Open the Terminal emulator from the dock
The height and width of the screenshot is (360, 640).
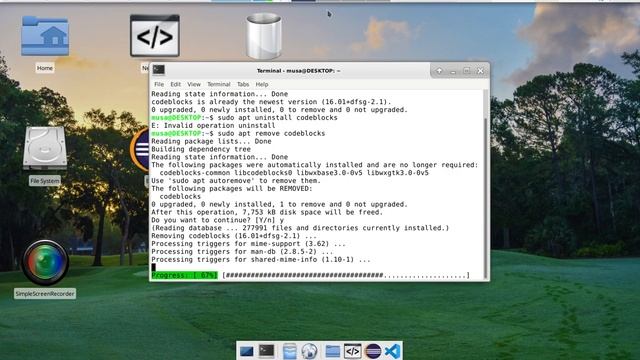tap(267, 351)
